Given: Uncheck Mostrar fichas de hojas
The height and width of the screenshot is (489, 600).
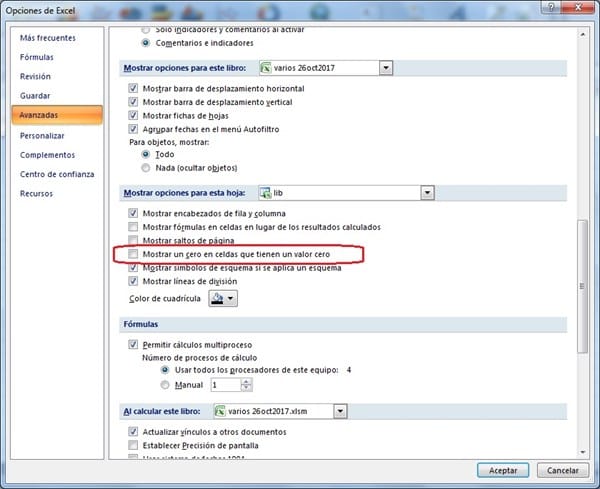Looking at the screenshot, I should (x=133, y=116).
